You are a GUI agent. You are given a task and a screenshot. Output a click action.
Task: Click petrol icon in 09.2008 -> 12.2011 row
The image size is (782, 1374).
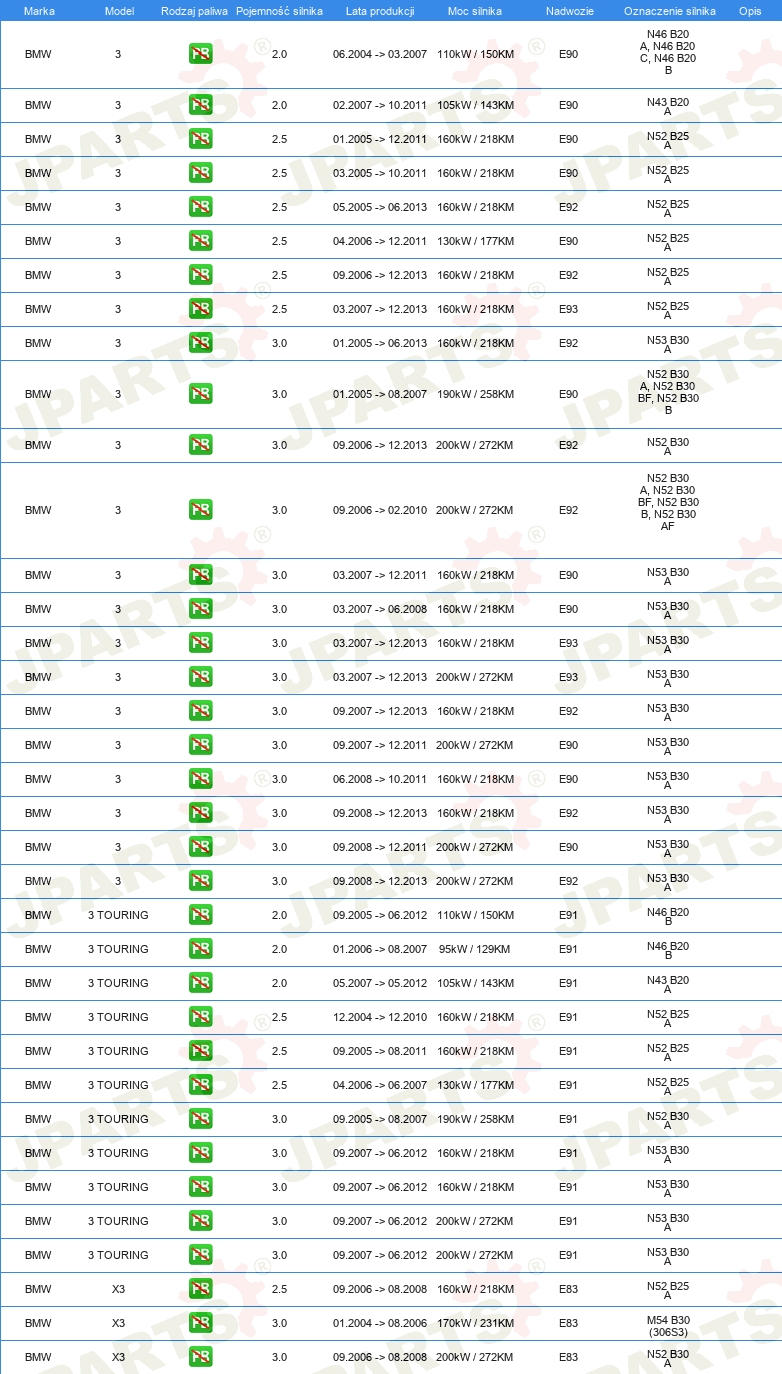200,847
